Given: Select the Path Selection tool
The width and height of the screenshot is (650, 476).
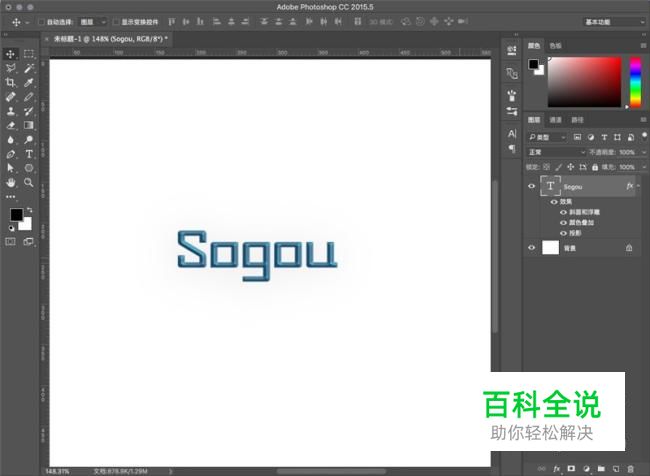Looking at the screenshot, I should pyautogui.click(x=10, y=168).
